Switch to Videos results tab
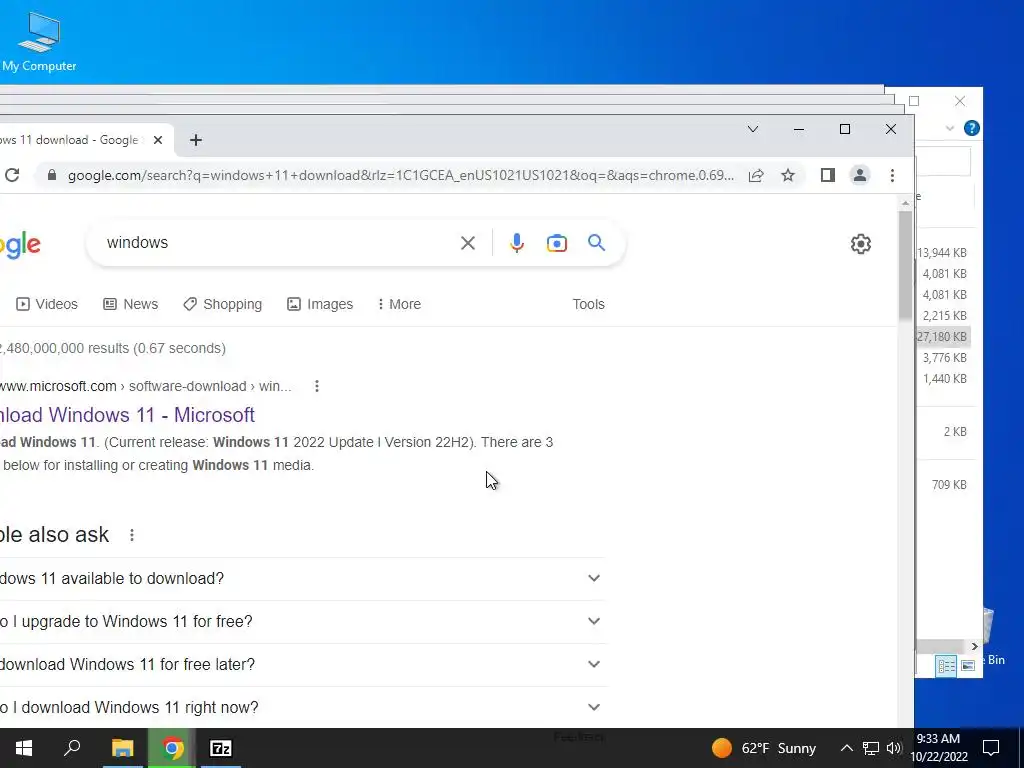1024x768 pixels. [x=46, y=304]
